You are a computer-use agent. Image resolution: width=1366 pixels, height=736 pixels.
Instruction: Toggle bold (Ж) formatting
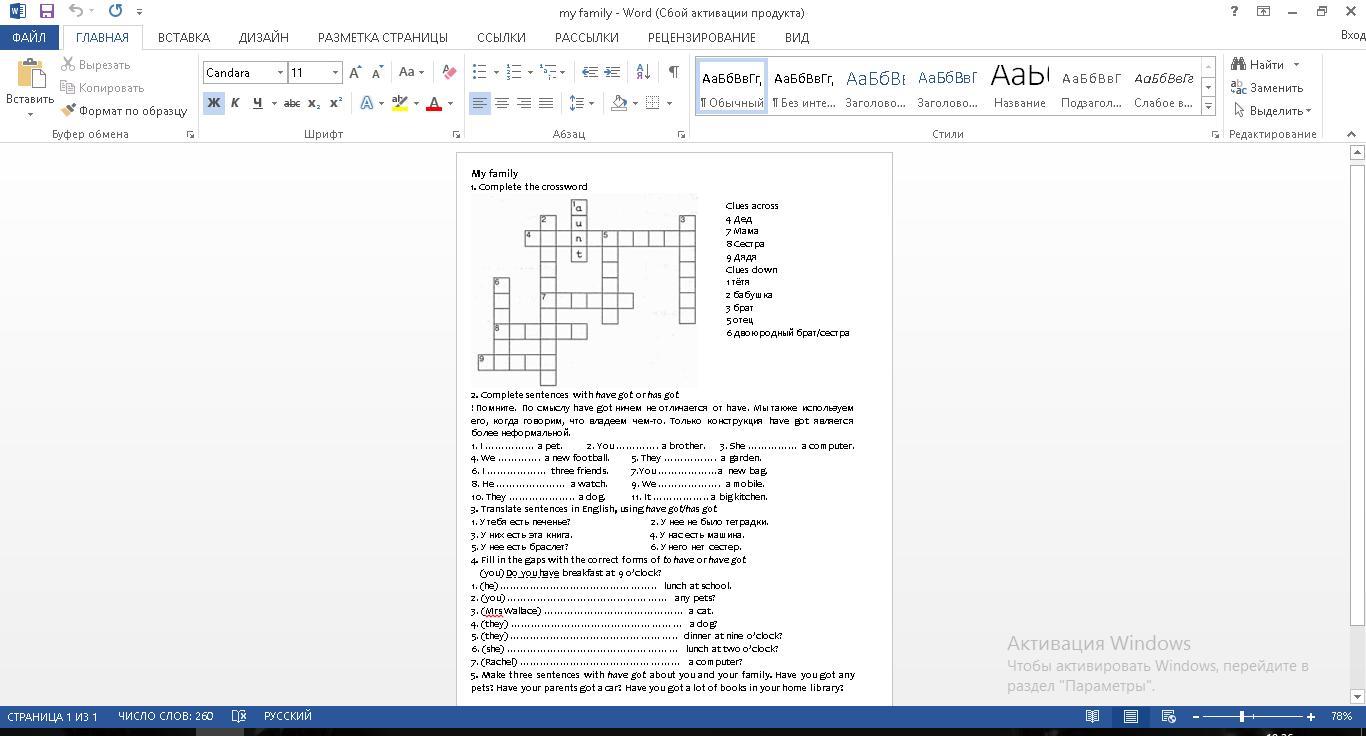point(213,103)
